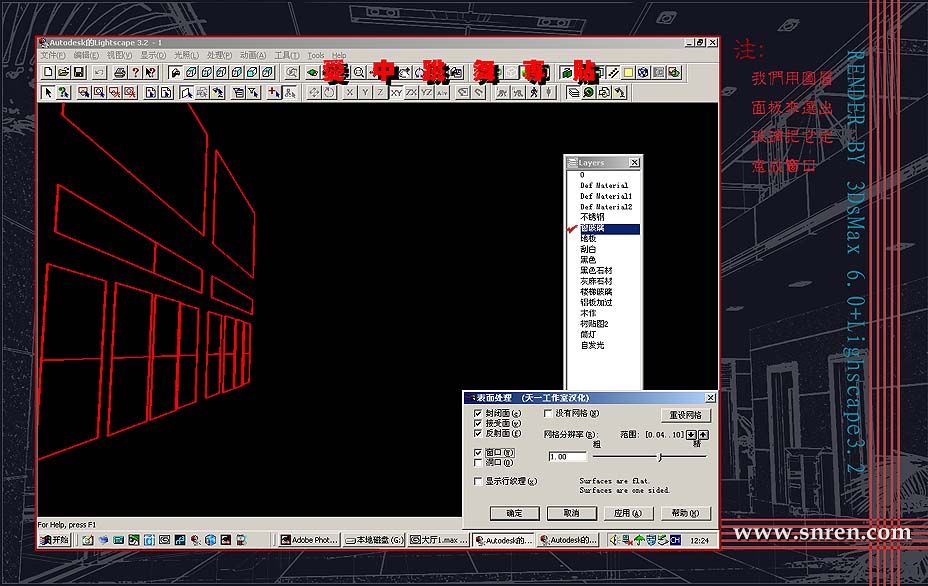Open the 光照(L) menu
This screenshot has height=586, width=928.
pos(186,55)
